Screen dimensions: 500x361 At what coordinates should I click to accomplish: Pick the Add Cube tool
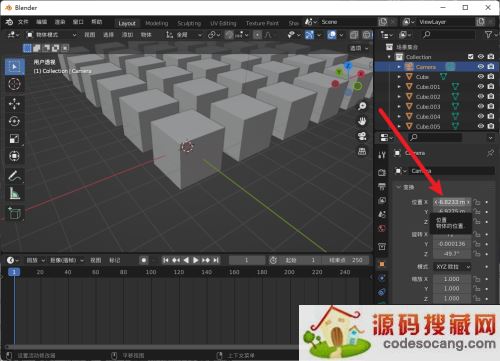tap(14, 213)
